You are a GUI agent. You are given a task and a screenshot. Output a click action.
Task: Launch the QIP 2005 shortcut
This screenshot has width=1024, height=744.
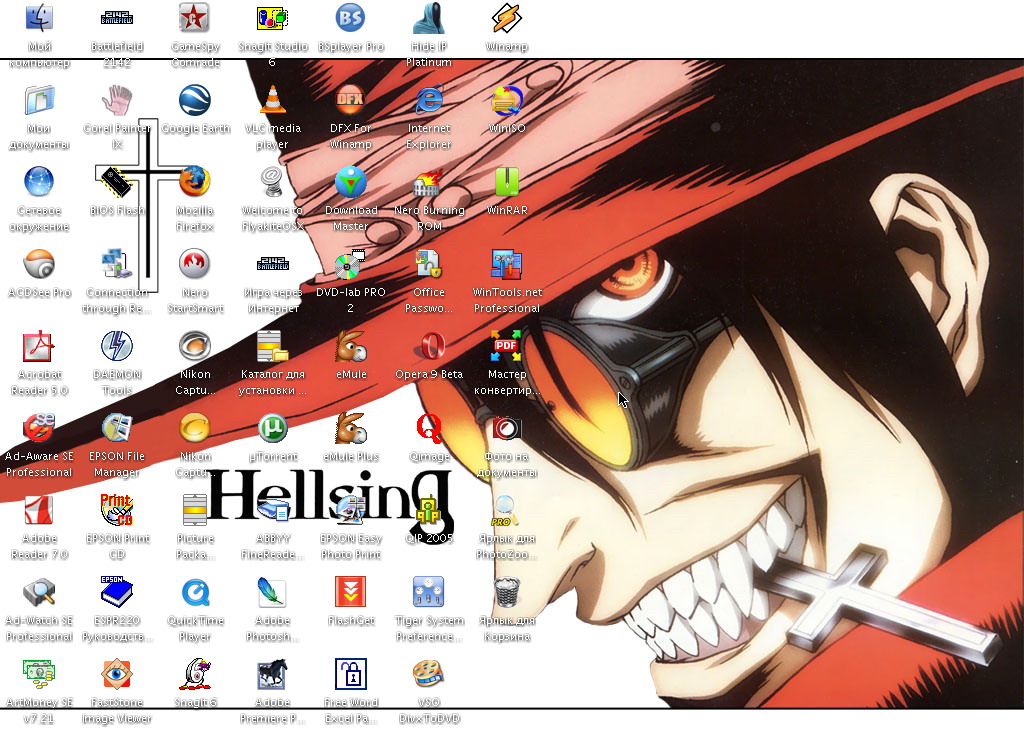(x=428, y=510)
